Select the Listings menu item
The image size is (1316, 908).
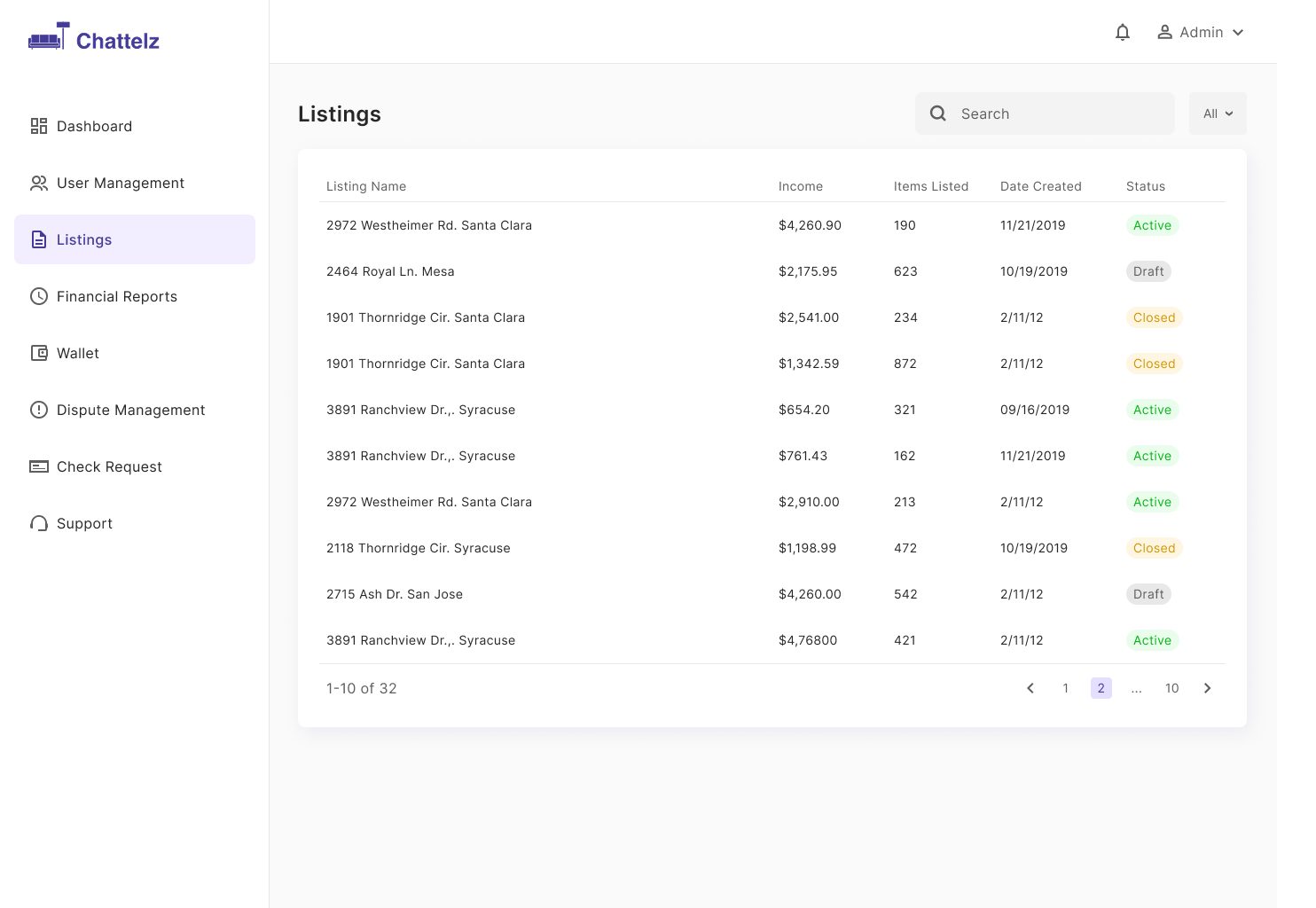coord(135,239)
